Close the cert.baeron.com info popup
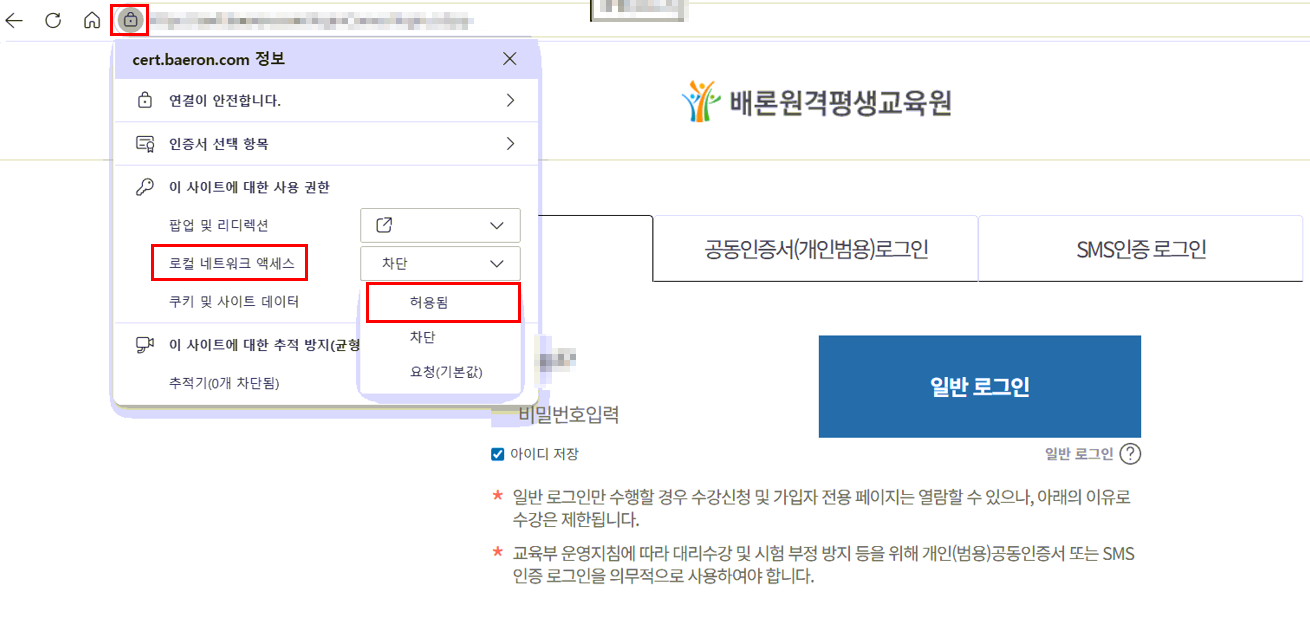The height and width of the screenshot is (623, 1310). 510,59
